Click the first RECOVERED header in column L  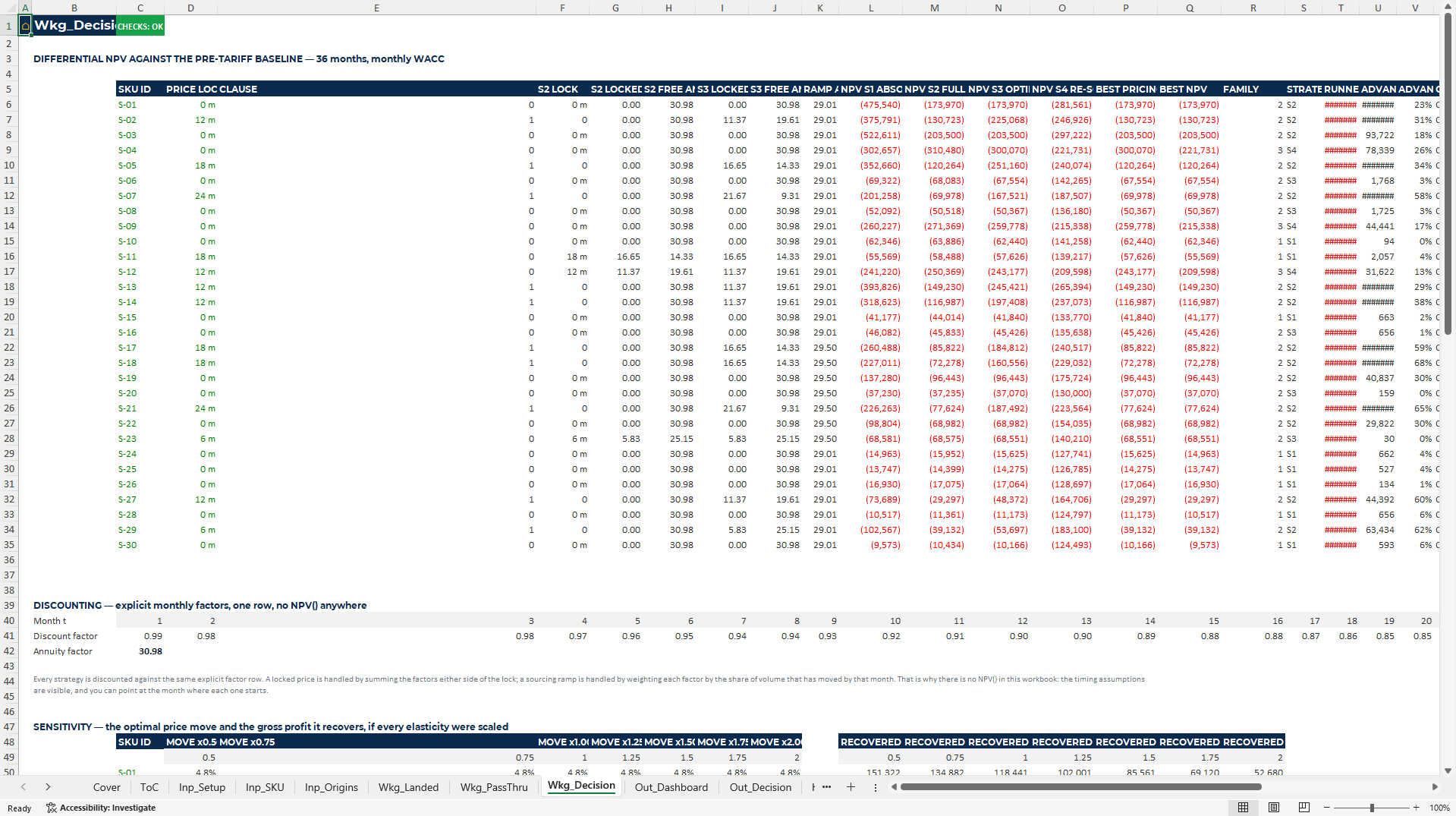pos(870,742)
